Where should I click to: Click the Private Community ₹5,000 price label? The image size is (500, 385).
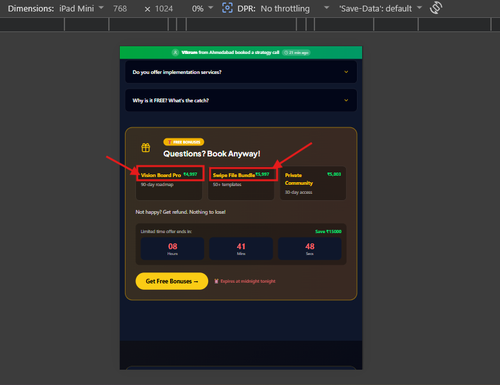point(334,174)
